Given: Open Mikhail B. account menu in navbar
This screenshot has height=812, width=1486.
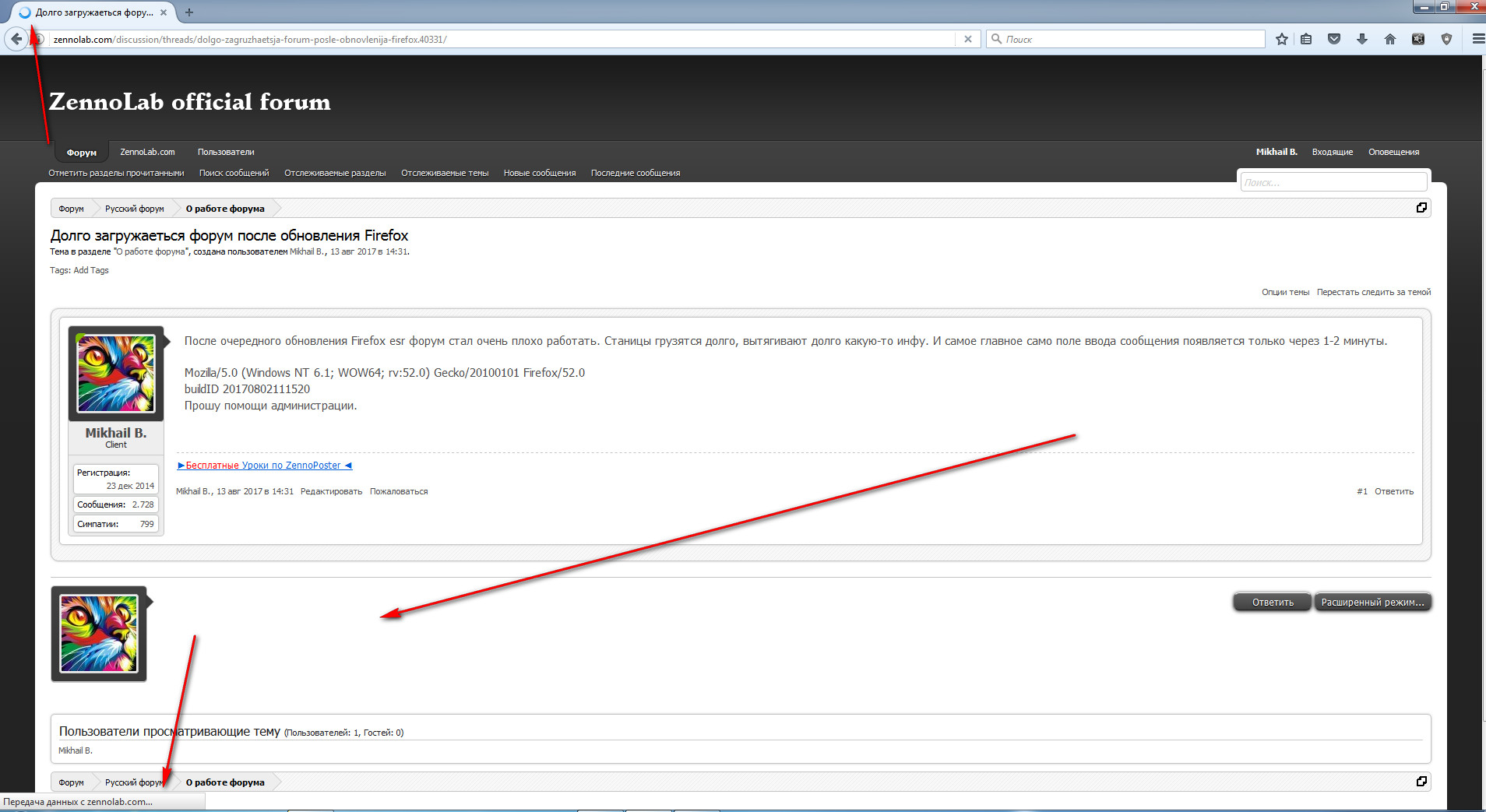Looking at the screenshot, I should (1276, 152).
